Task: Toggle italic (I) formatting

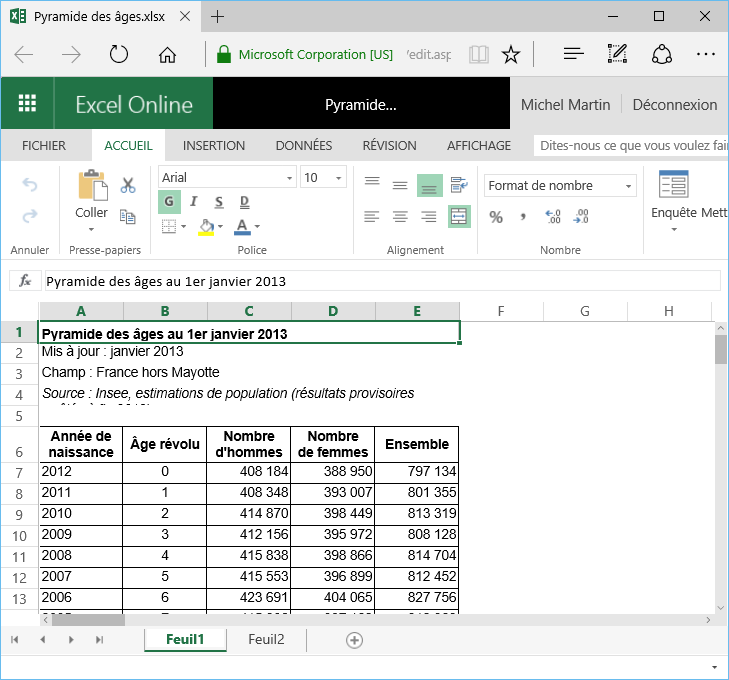Action: point(193,201)
